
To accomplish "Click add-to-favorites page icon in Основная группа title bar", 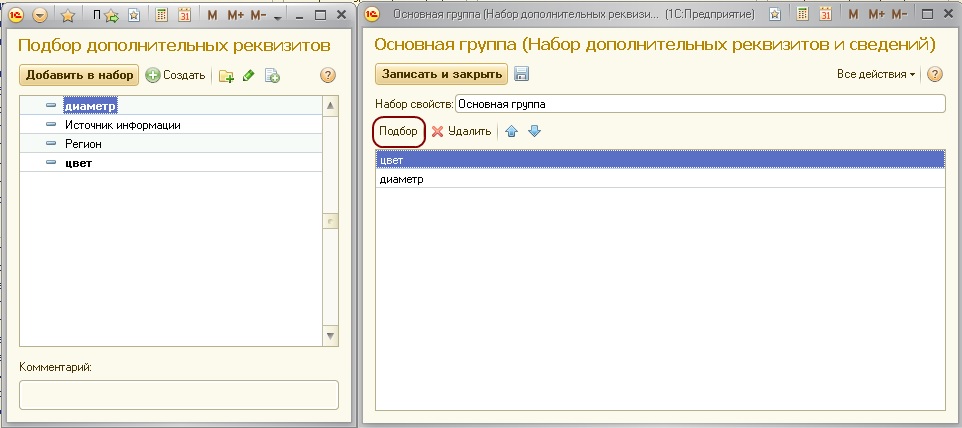I will click(x=775, y=15).
